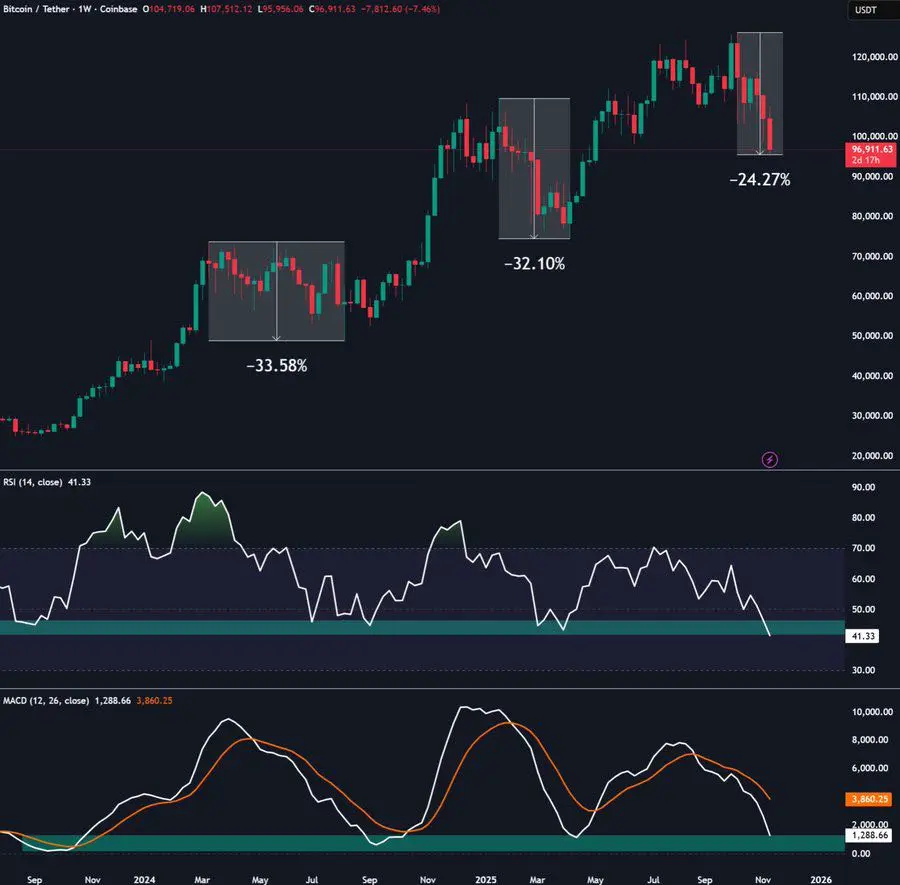This screenshot has width=900, height=885.
Task: Click the 8,000.00 level on MACD axis
Action: coord(872,740)
